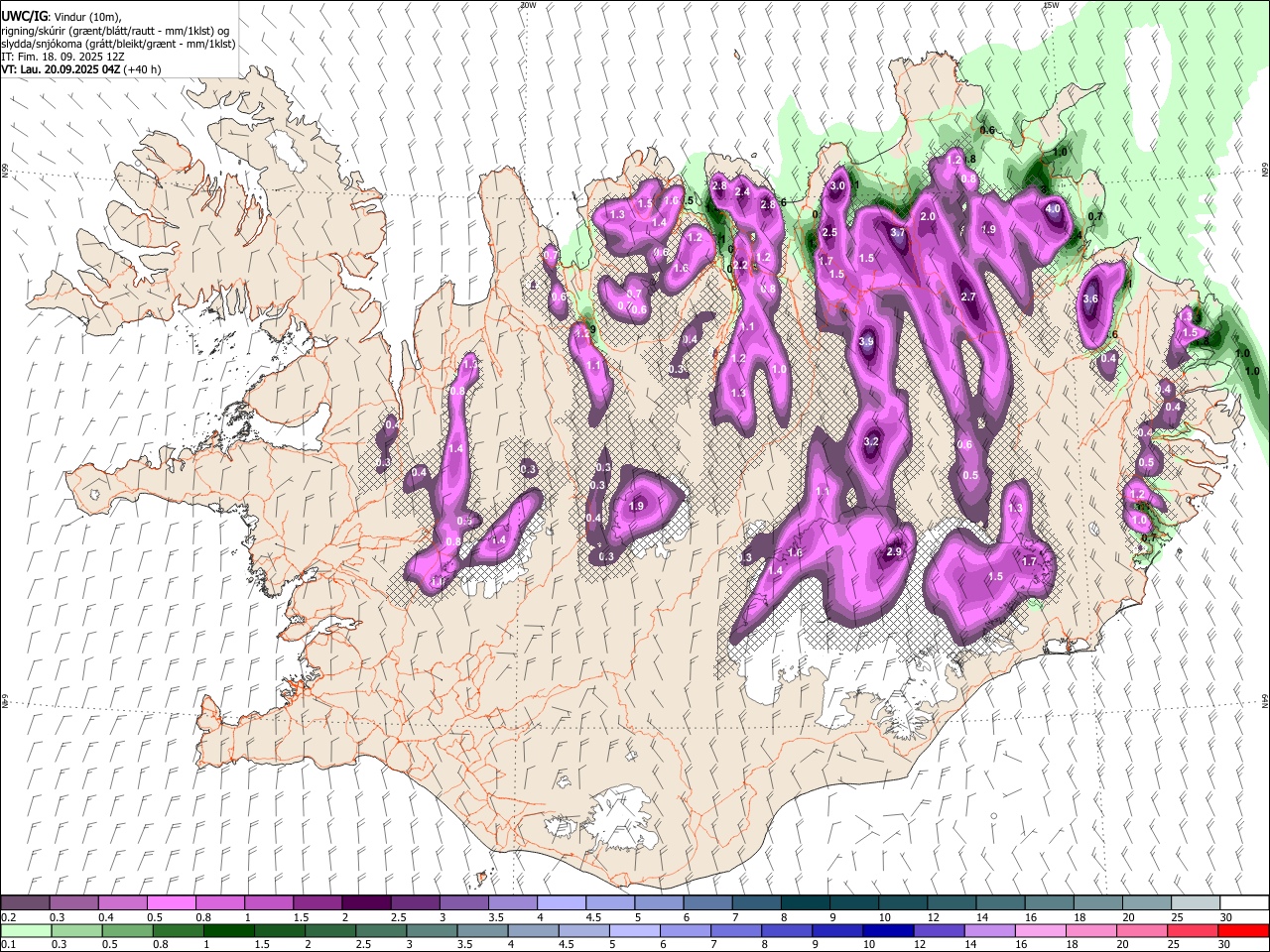Click the 2.2 precipitation value on the map
The image size is (1270, 952).
click(740, 265)
